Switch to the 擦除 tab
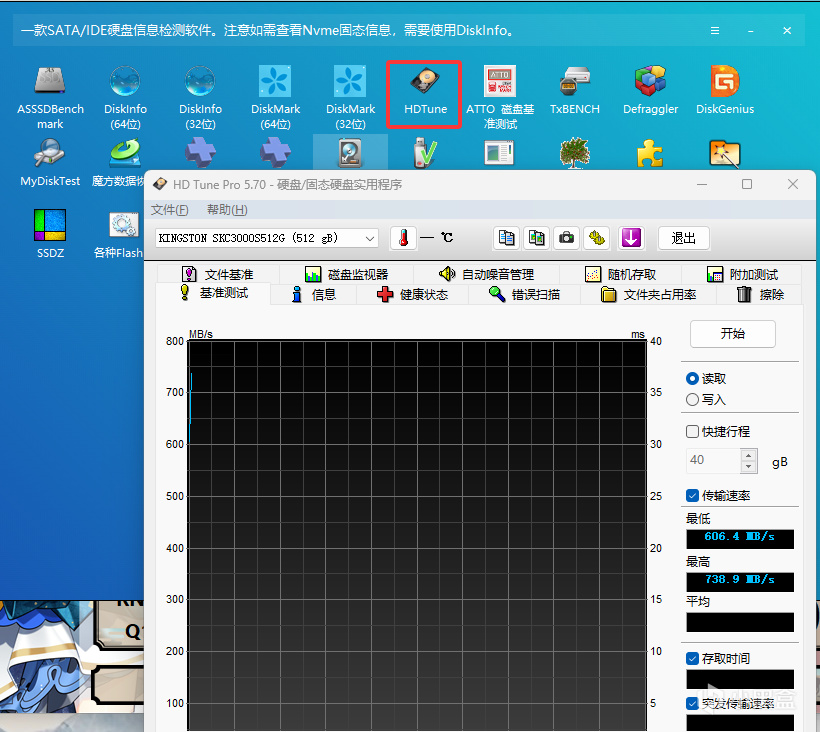The width and height of the screenshot is (820, 732). pos(760,295)
